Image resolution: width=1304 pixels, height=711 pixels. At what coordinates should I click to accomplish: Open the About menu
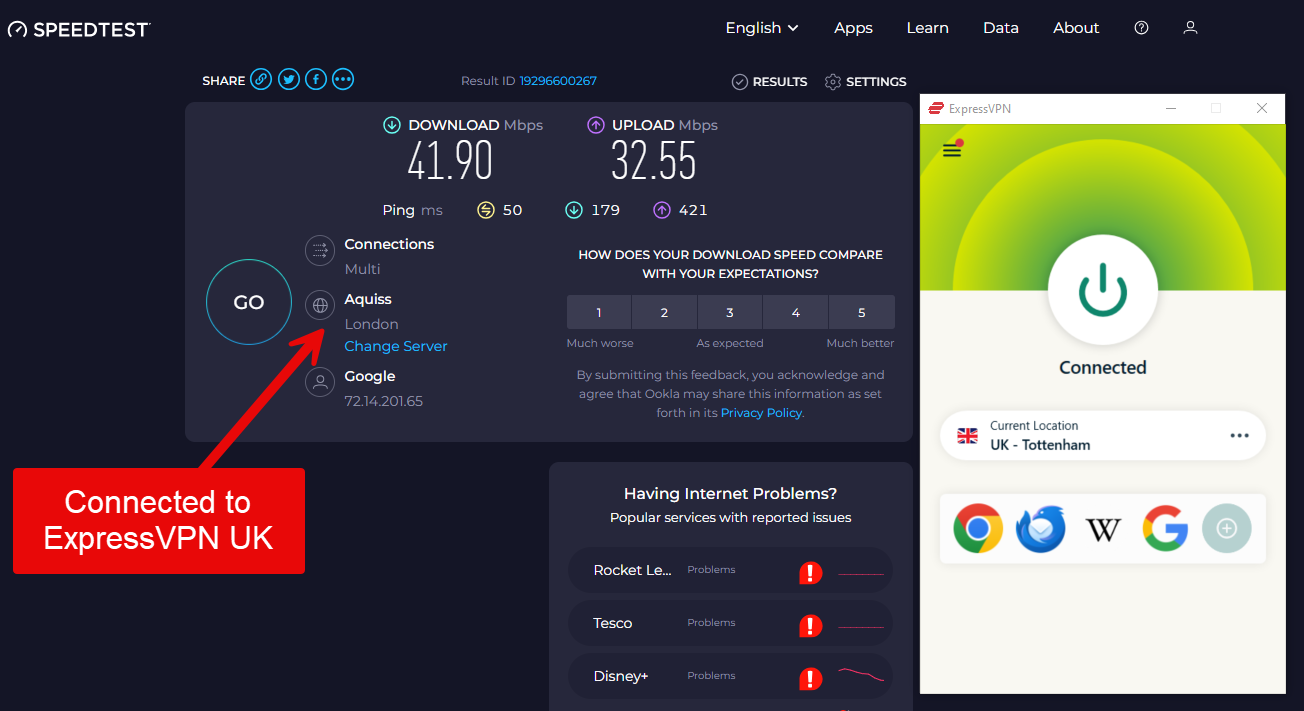[1076, 28]
